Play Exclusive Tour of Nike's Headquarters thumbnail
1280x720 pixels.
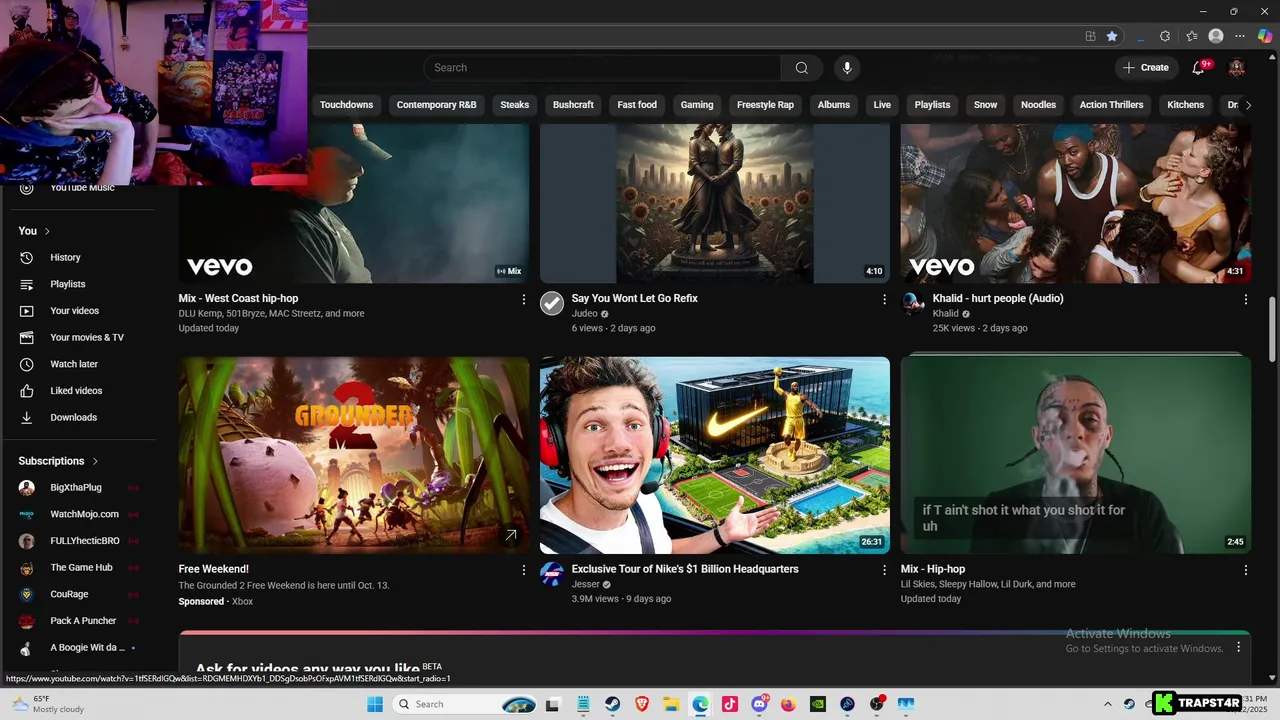[715, 455]
